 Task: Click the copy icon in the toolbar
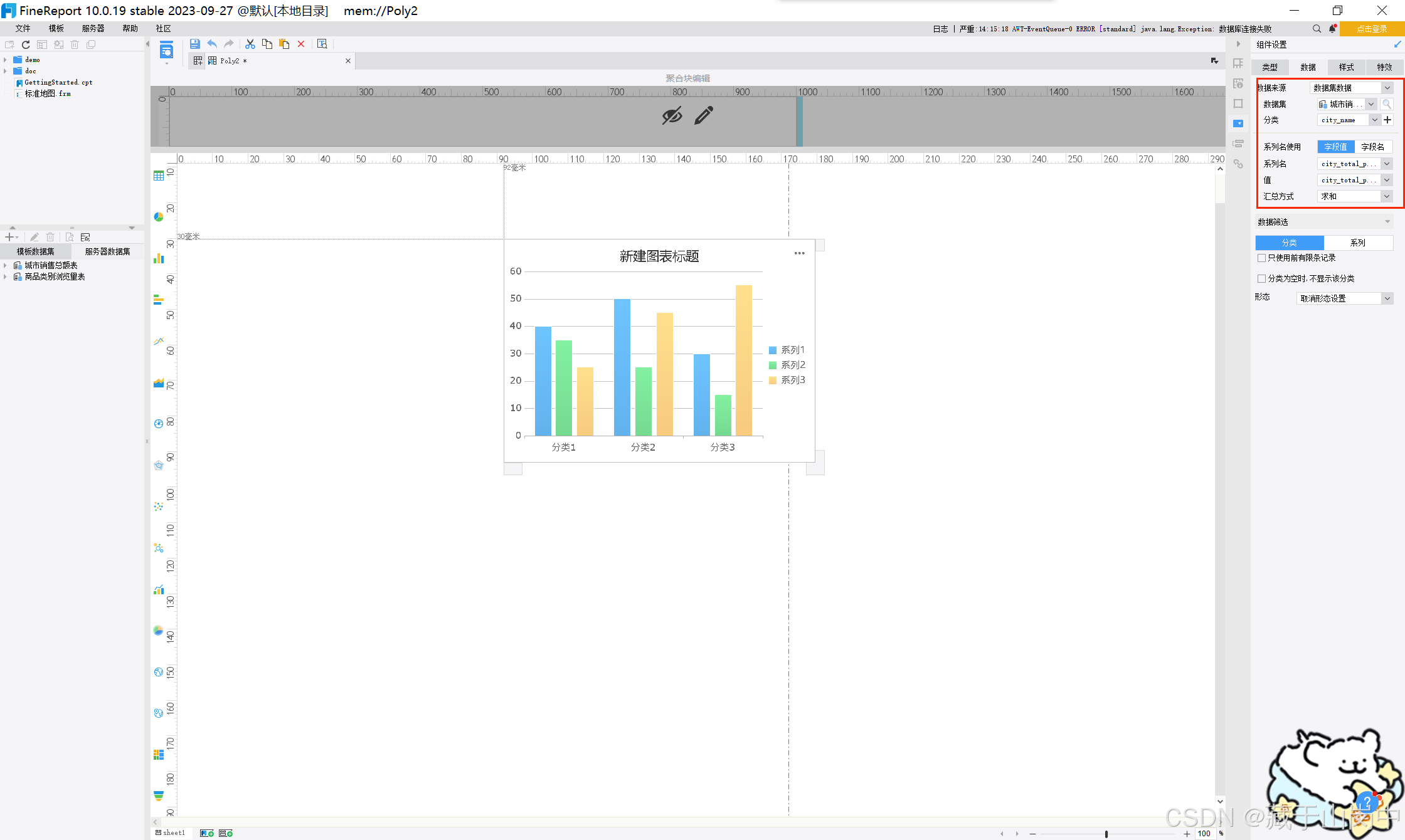[x=267, y=44]
